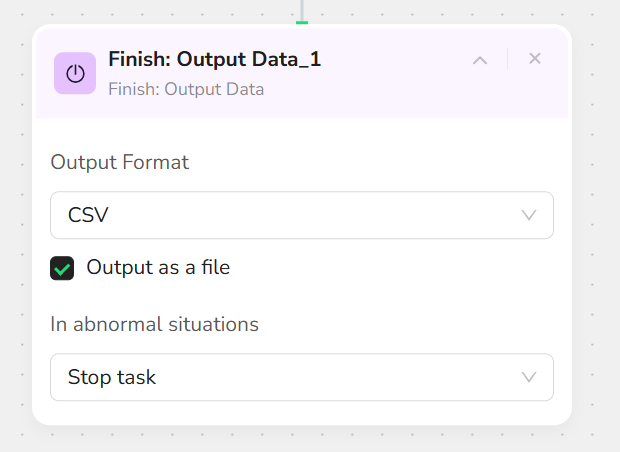Open the Output Format dropdown
This screenshot has height=452, width=620.
pos(301,215)
